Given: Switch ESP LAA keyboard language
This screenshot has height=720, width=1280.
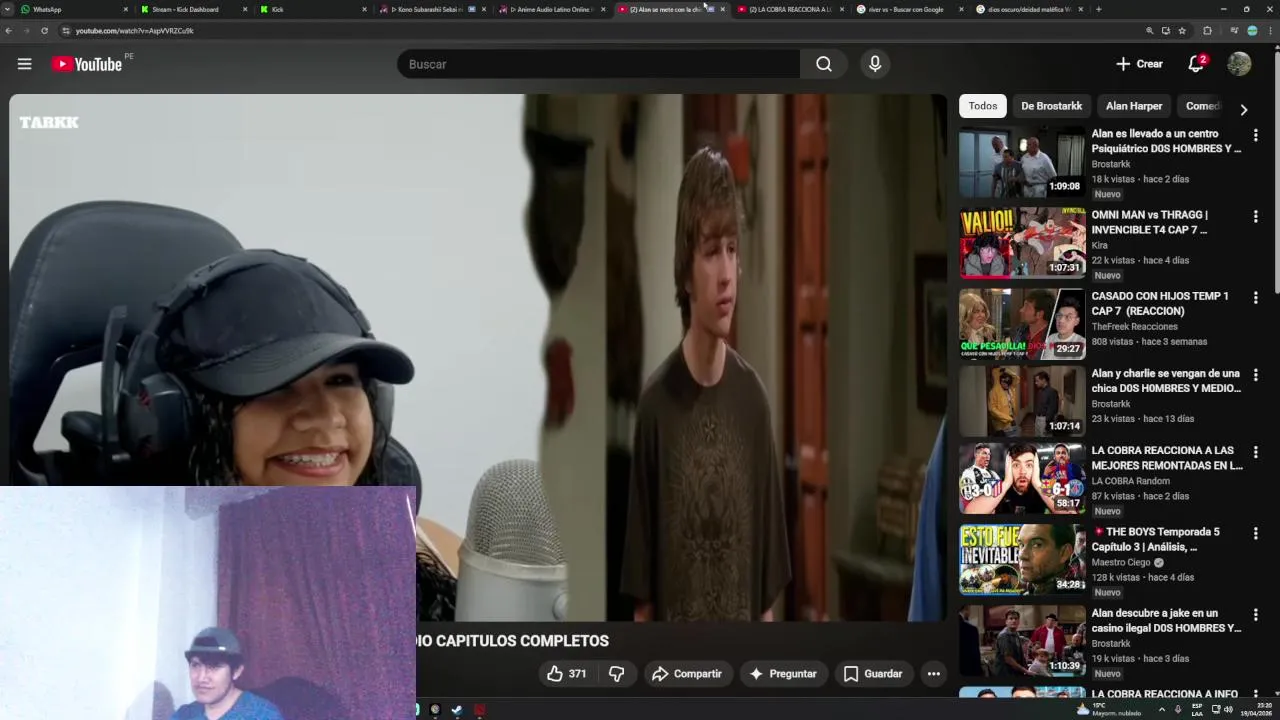Looking at the screenshot, I should 1197,709.
